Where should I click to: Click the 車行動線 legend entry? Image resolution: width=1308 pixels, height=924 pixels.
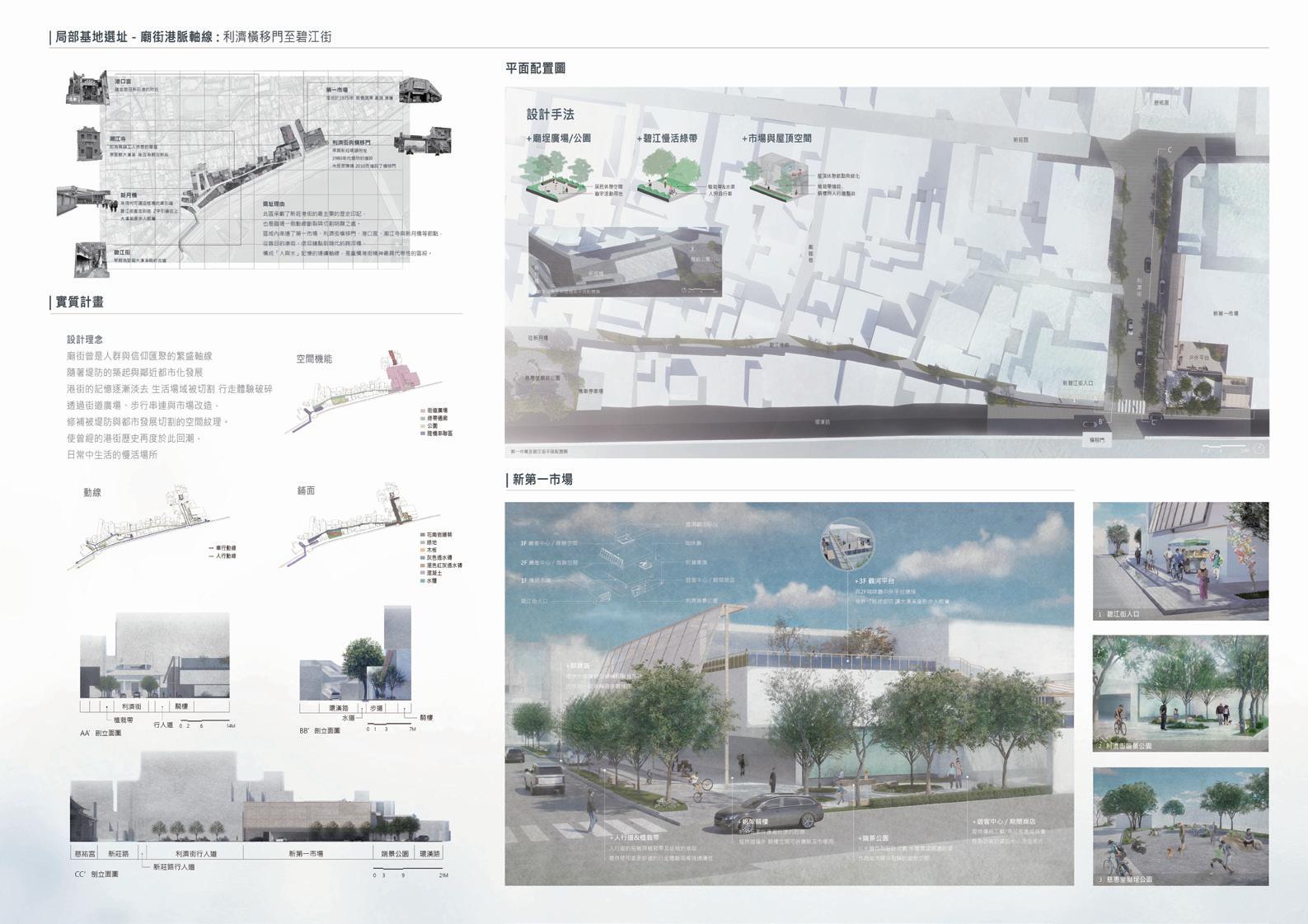coord(221,547)
